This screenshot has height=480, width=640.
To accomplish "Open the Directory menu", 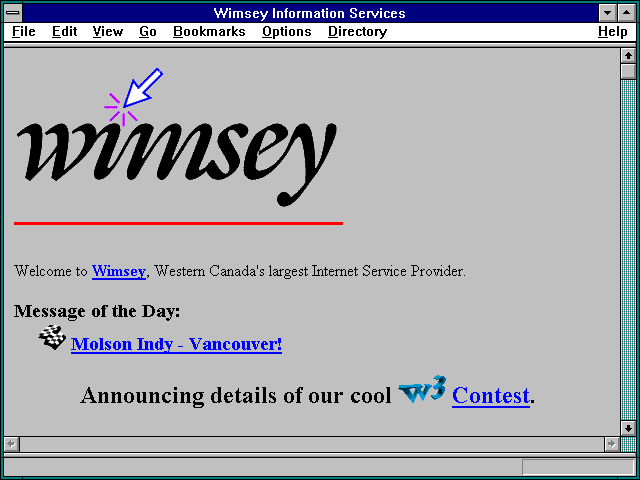I will (358, 31).
